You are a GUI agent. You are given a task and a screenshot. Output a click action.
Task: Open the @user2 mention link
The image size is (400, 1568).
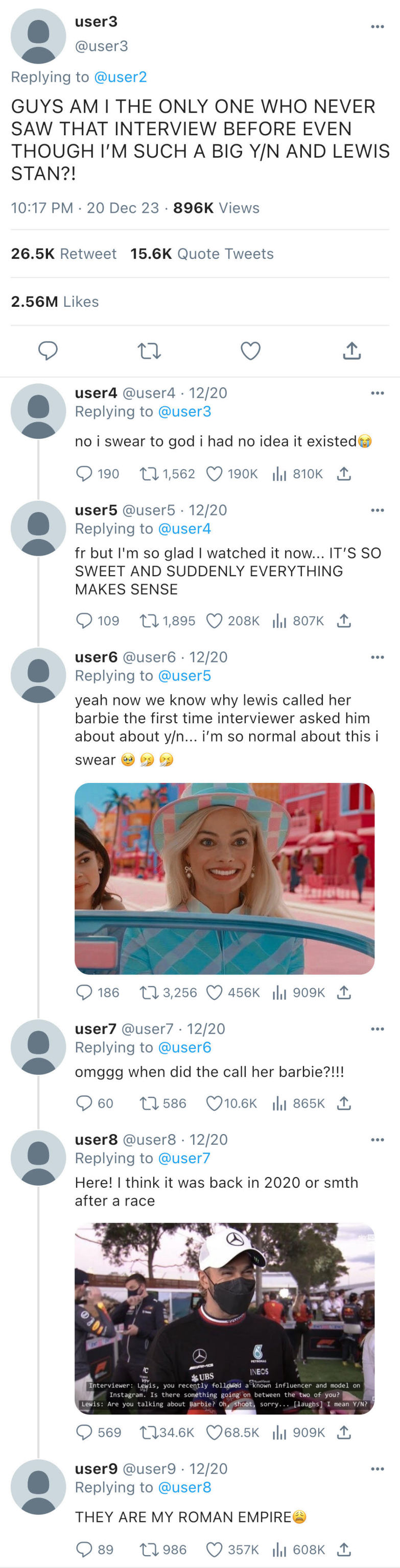click(x=121, y=77)
